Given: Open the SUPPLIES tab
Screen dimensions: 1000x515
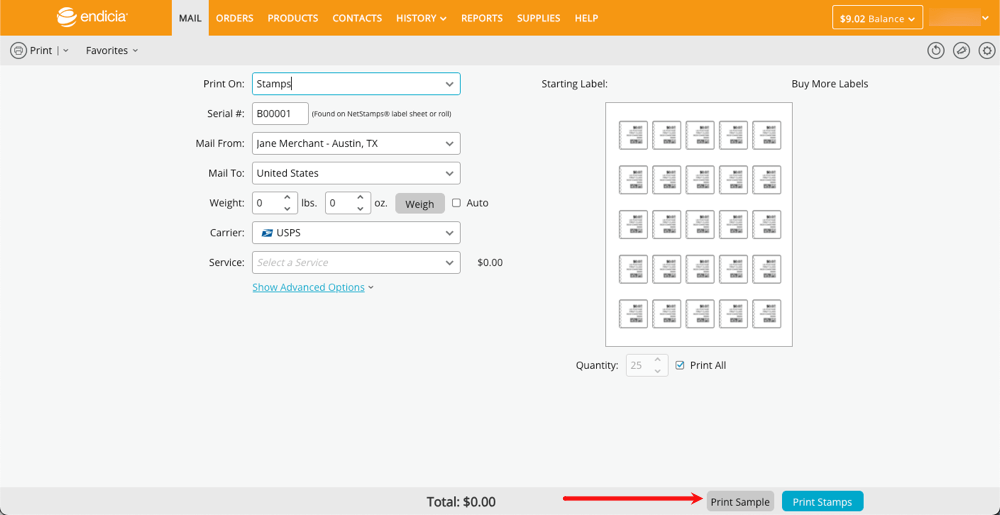Looking at the screenshot, I should tap(538, 18).
